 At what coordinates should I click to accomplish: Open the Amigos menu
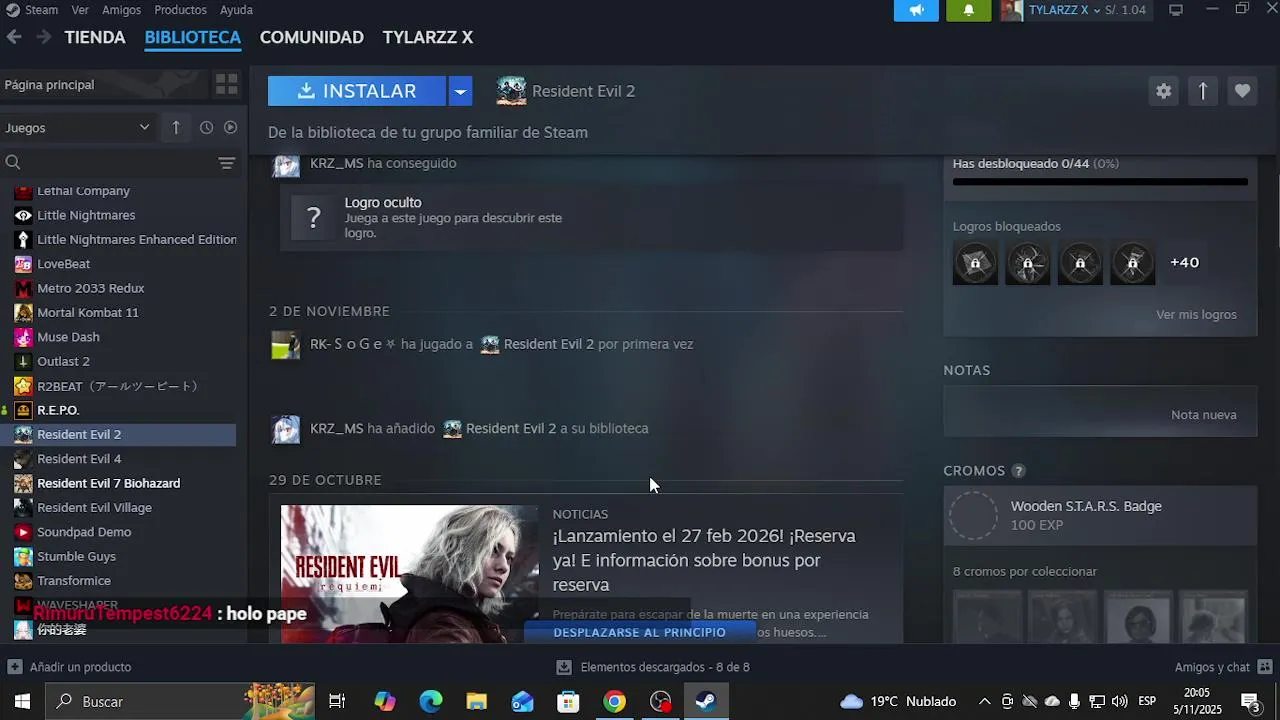121,10
